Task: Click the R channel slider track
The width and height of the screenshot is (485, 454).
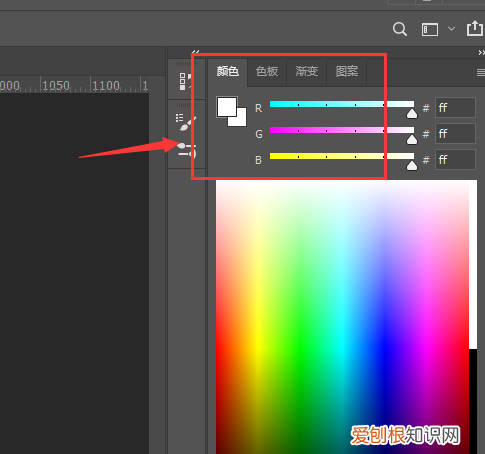Action: point(342,104)
